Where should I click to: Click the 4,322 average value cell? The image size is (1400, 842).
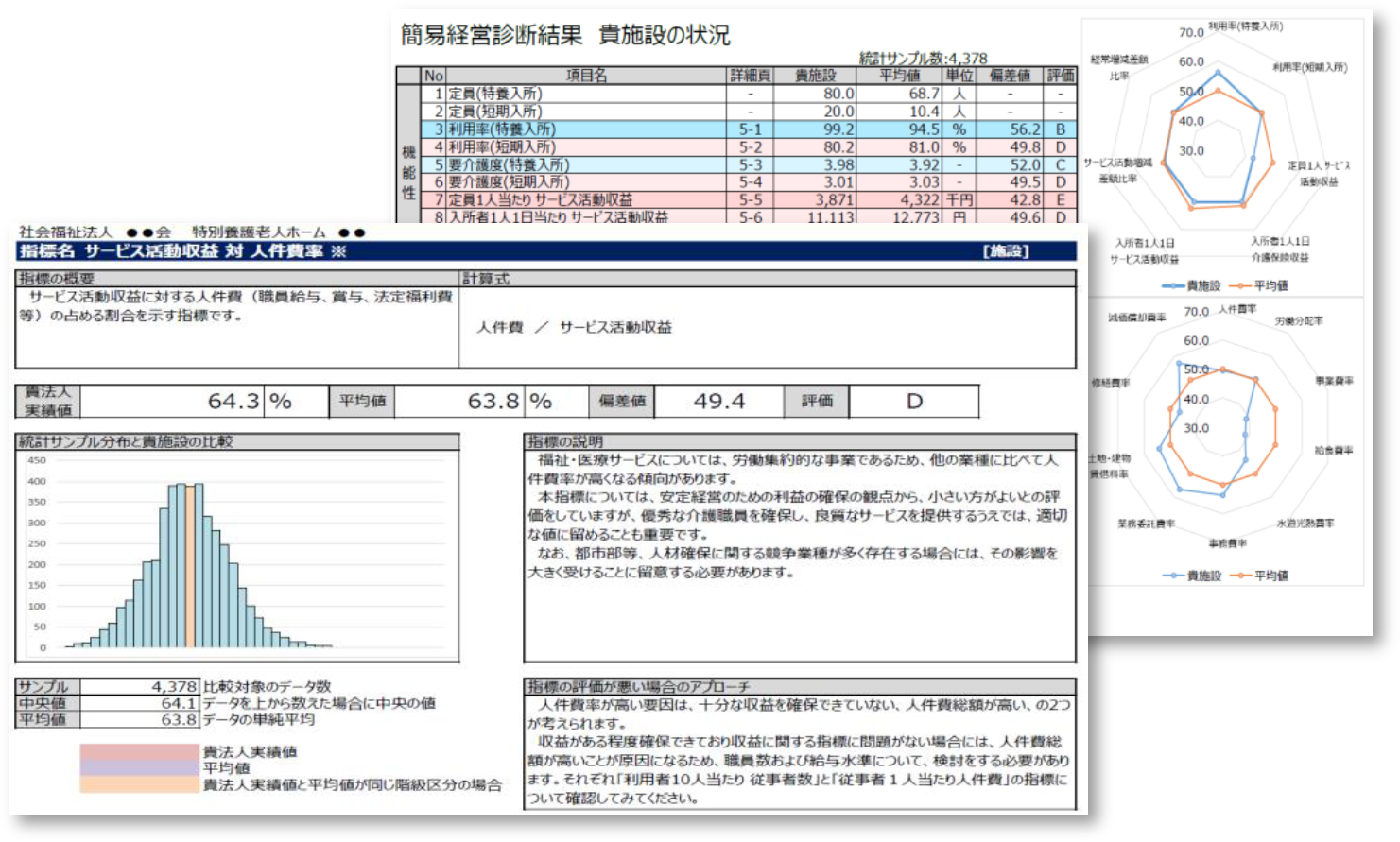[899, 200]
